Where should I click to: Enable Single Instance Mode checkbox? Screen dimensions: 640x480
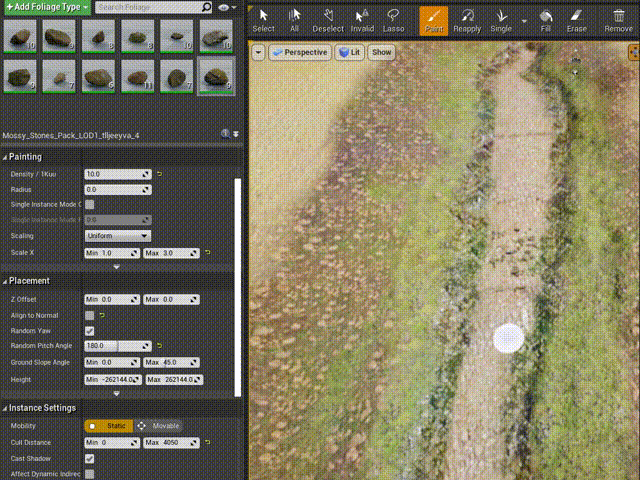(89, 204)
